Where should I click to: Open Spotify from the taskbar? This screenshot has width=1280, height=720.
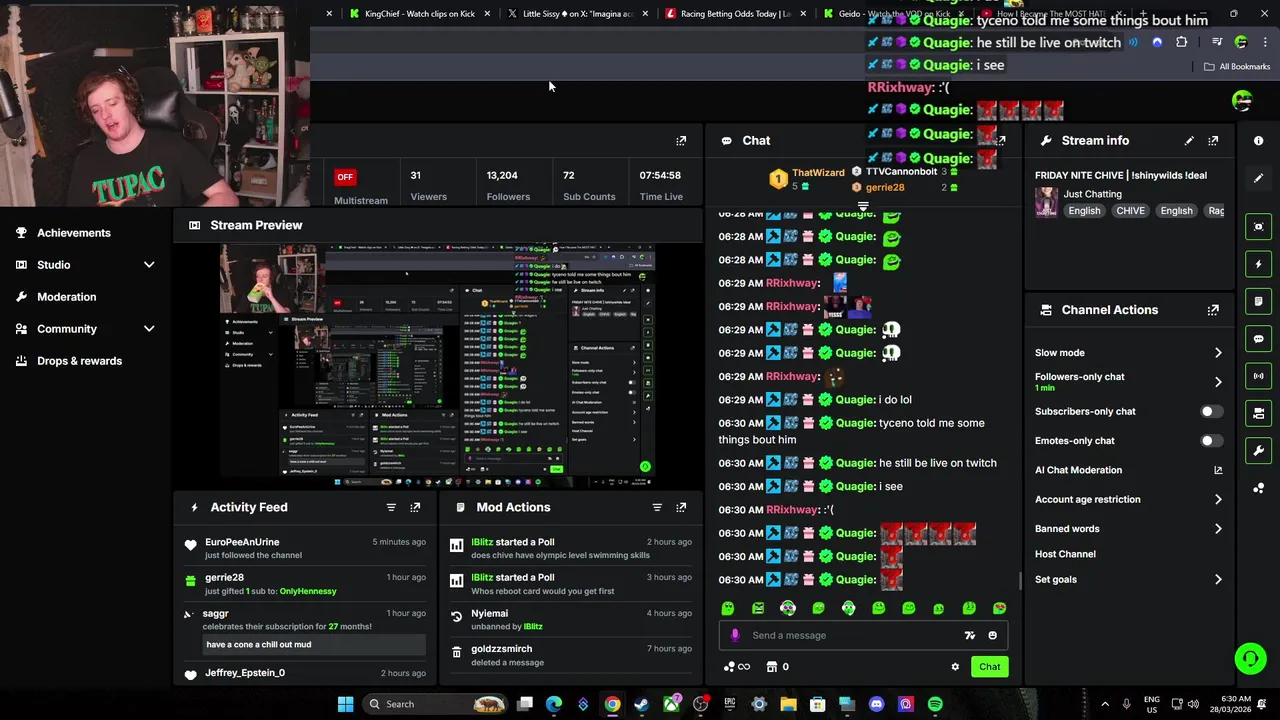coord(935,704)
